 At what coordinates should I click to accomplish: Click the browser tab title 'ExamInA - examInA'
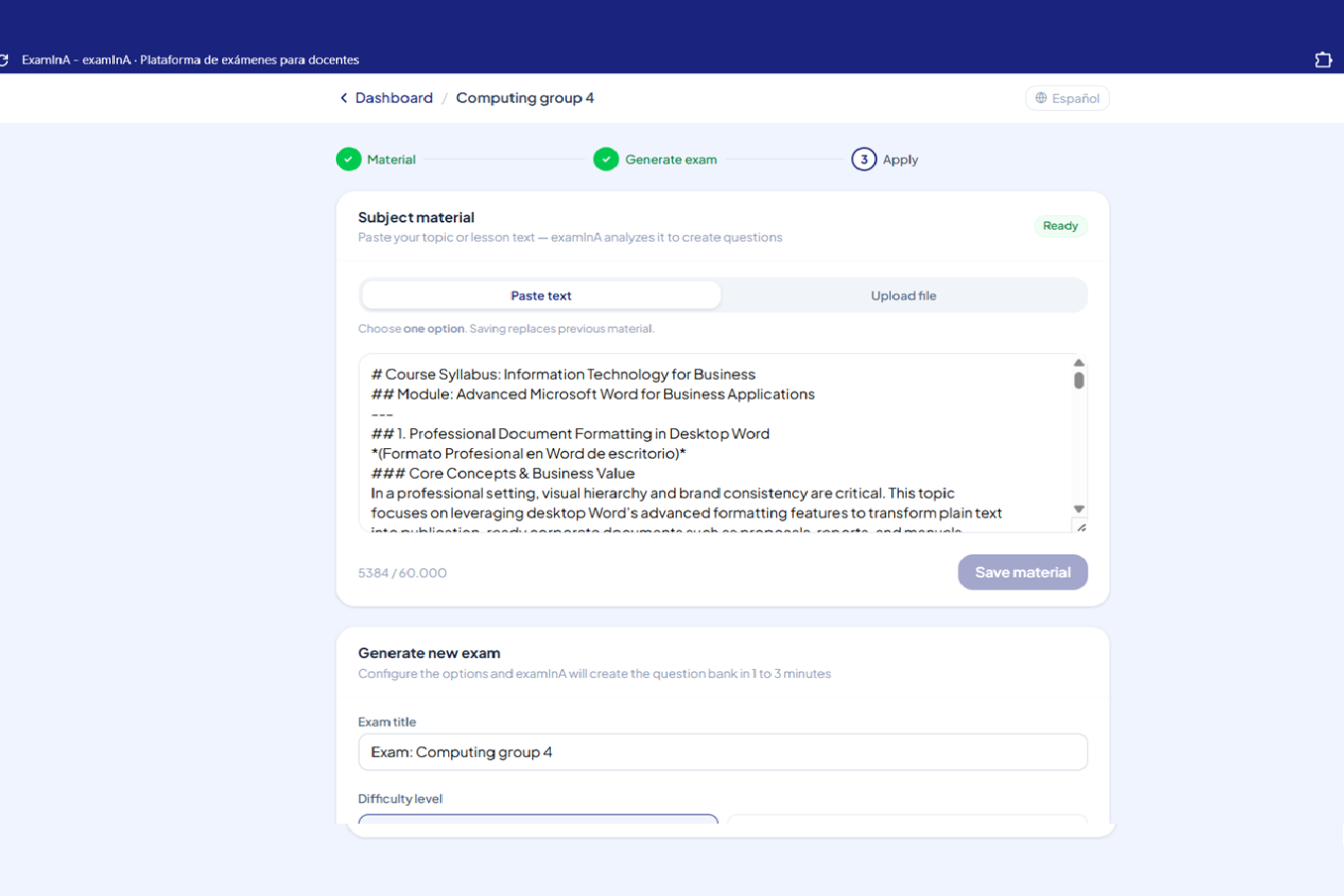tap(190, 60)
